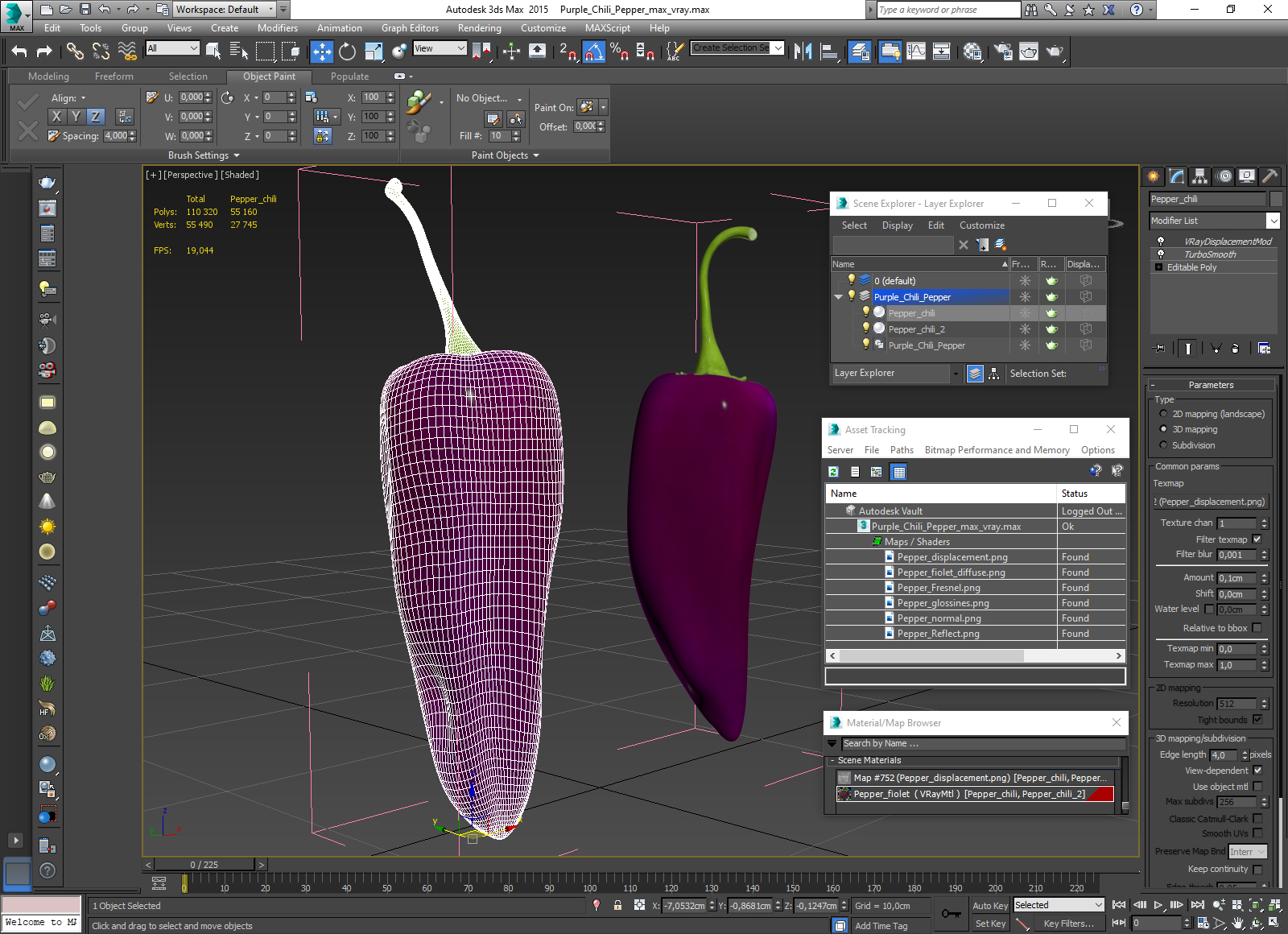Screen dimensions: 1288x934
Task: Open the Material Editor teapot icon
Action: 972,52
